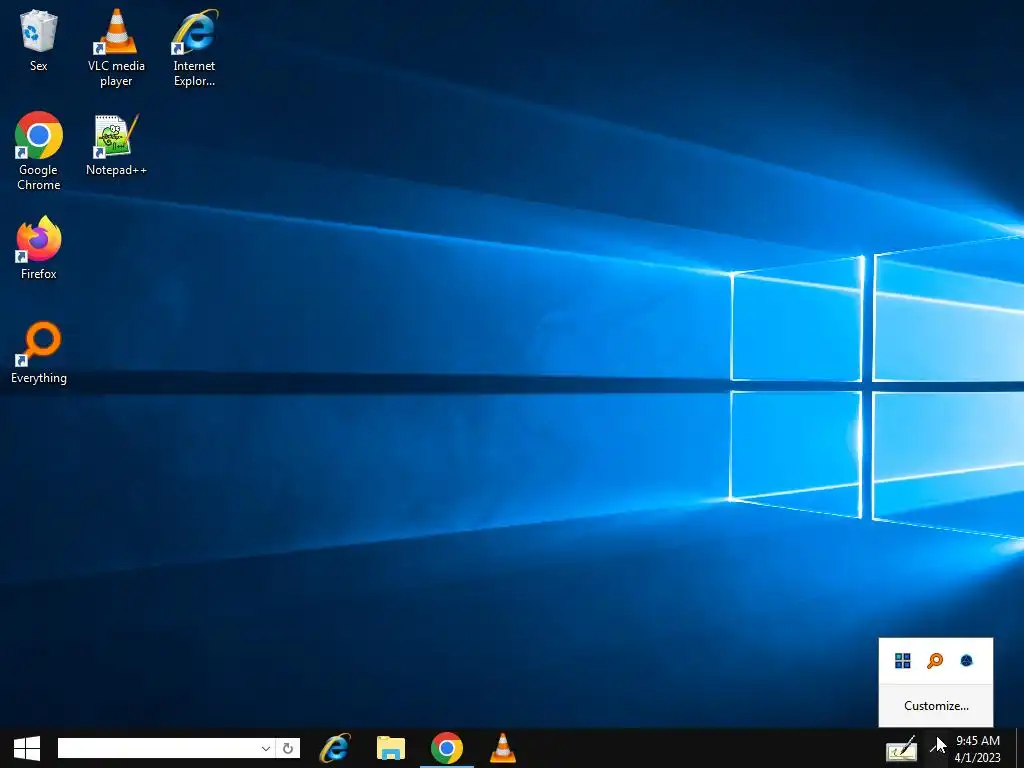Select the VLC media player desktop shortcut
The height and width of the screenshot is (768, 1024).
(x=116, y=48)
